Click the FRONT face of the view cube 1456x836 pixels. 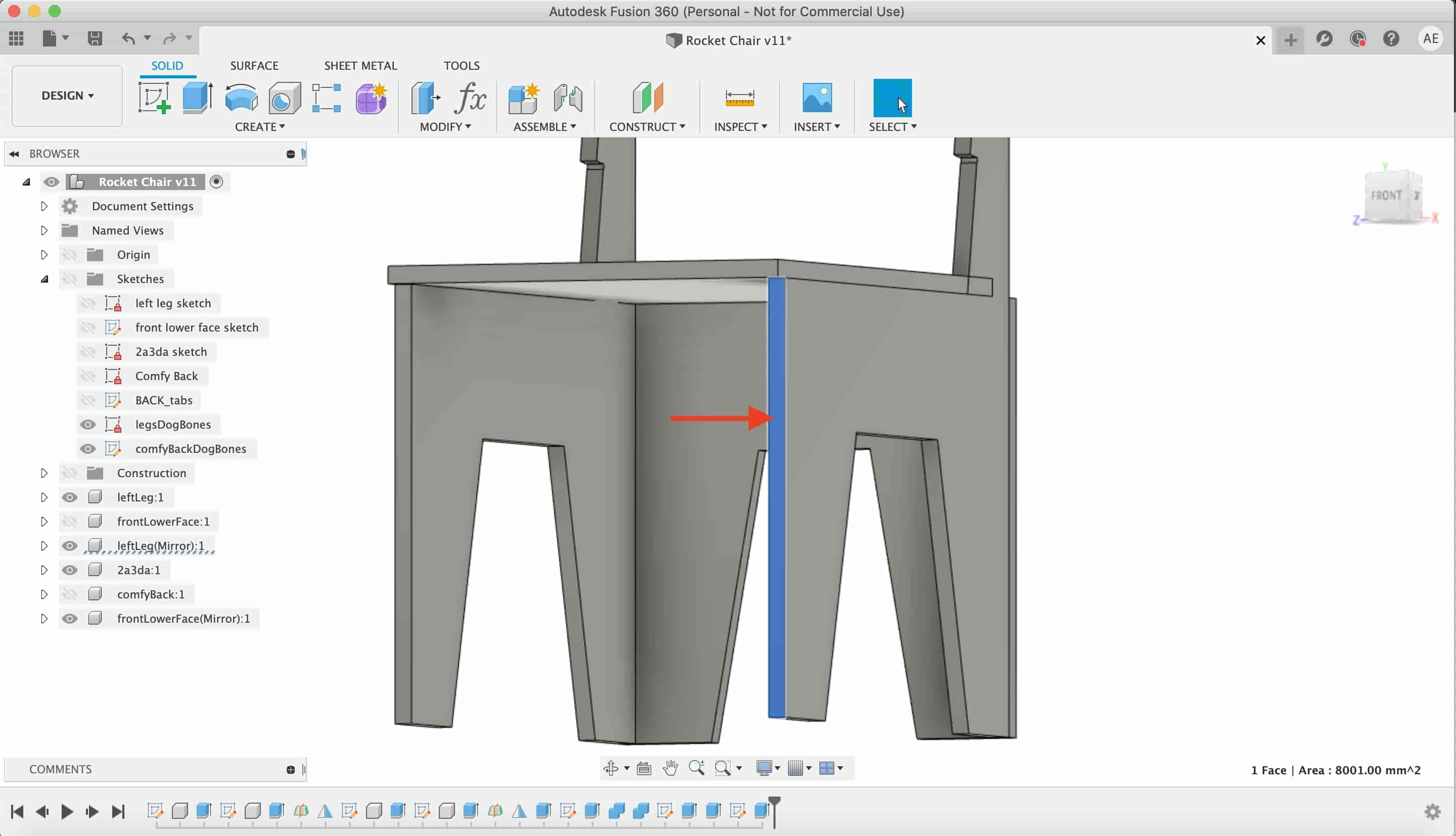tap(1386, 196)
